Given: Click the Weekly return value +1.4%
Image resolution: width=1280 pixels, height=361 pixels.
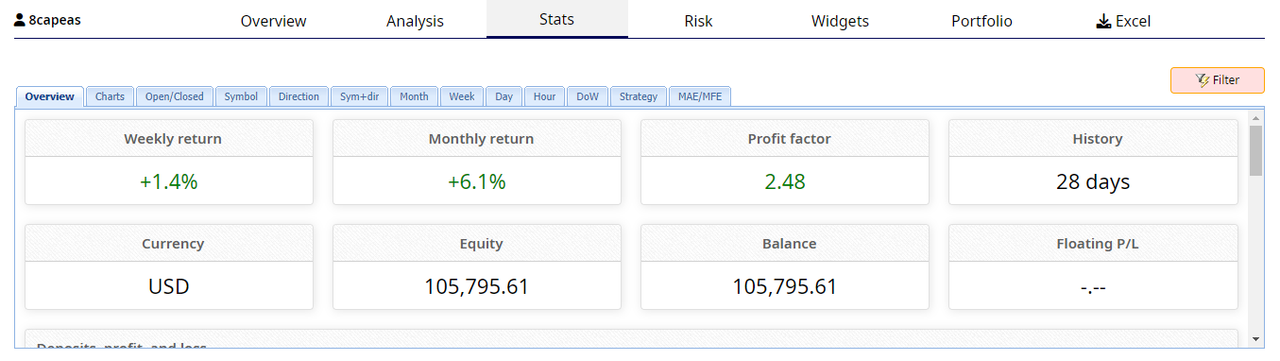Looking at the screenshot, I should 169,182.
